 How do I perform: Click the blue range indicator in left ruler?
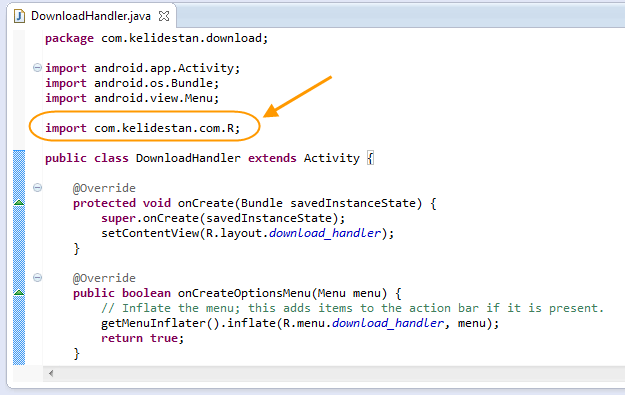19,257
